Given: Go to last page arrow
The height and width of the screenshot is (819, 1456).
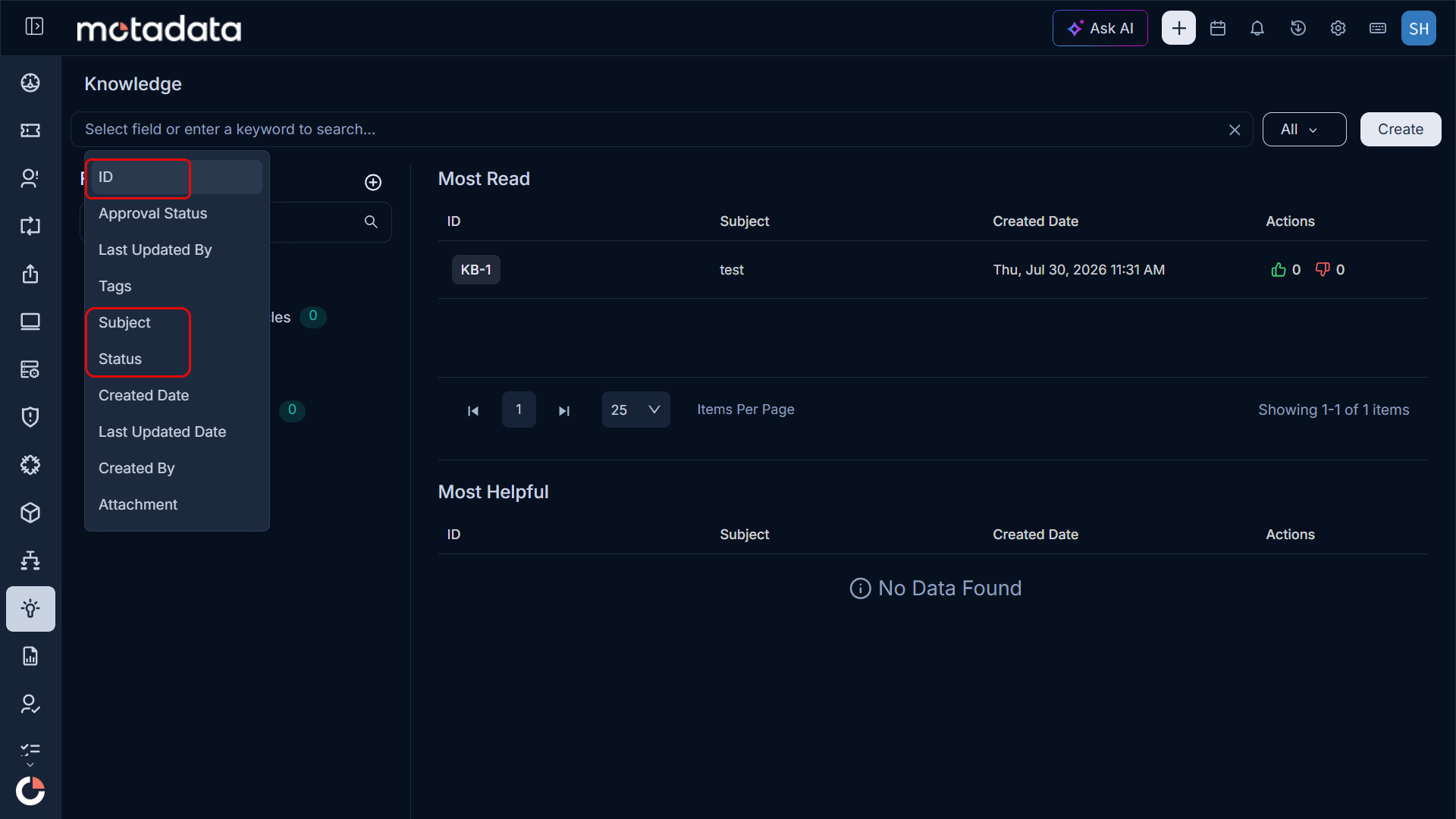Looking at the screenshot, I should (564, 410).
